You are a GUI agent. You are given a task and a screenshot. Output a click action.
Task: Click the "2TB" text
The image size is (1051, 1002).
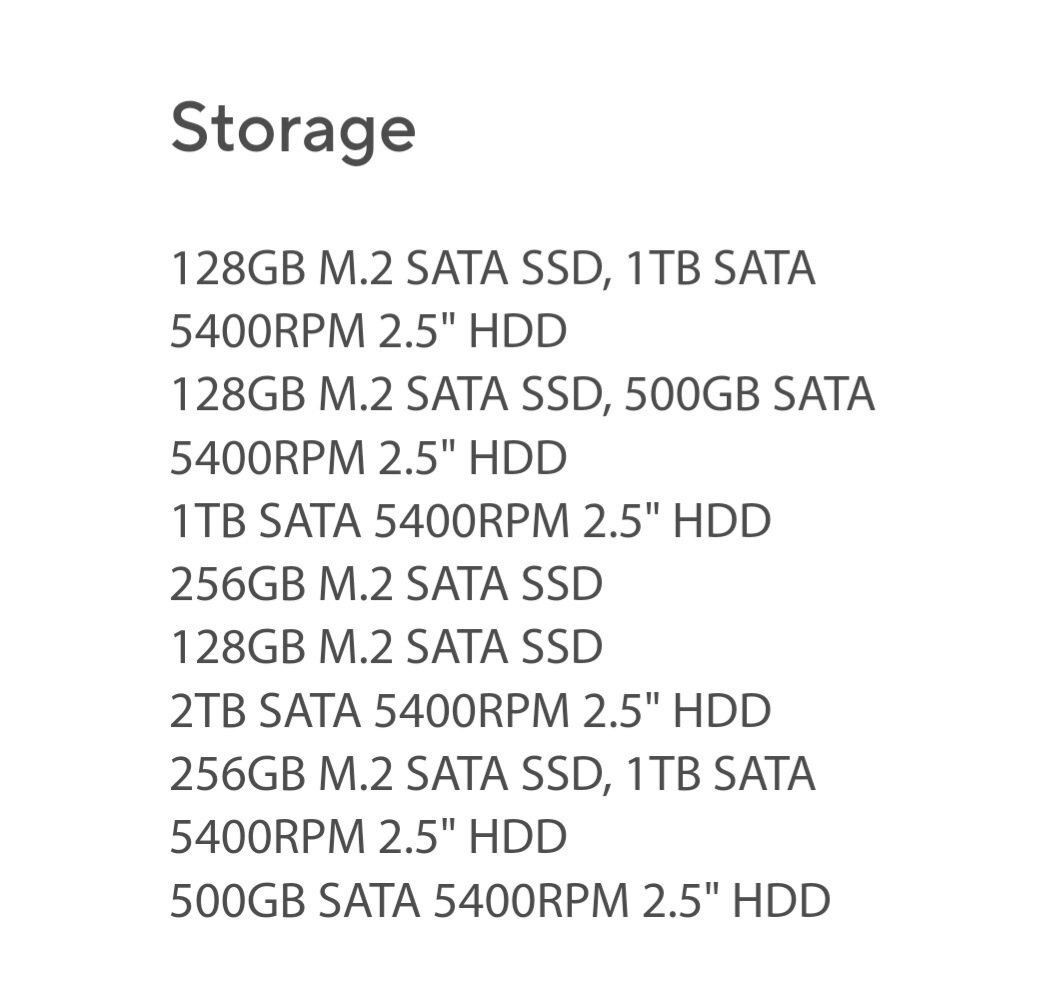(x=207, y=710)
